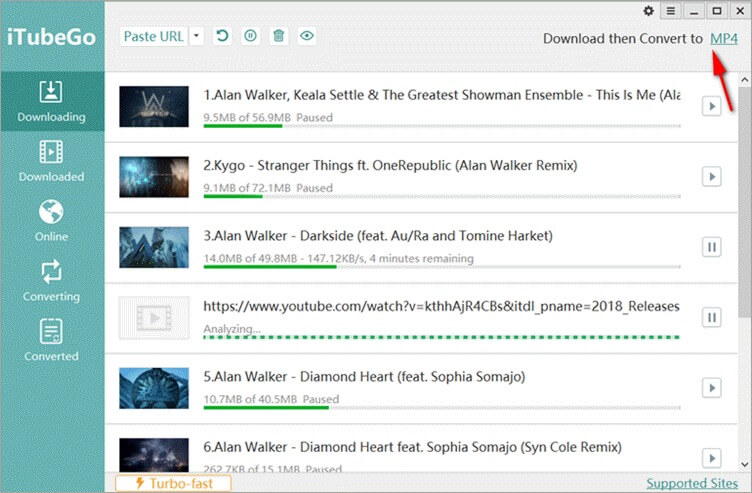Resume the Syn Cole Remix download
The width and height of the screenshot is (752, 493).
pyautogui.click(x=712, y=458)
